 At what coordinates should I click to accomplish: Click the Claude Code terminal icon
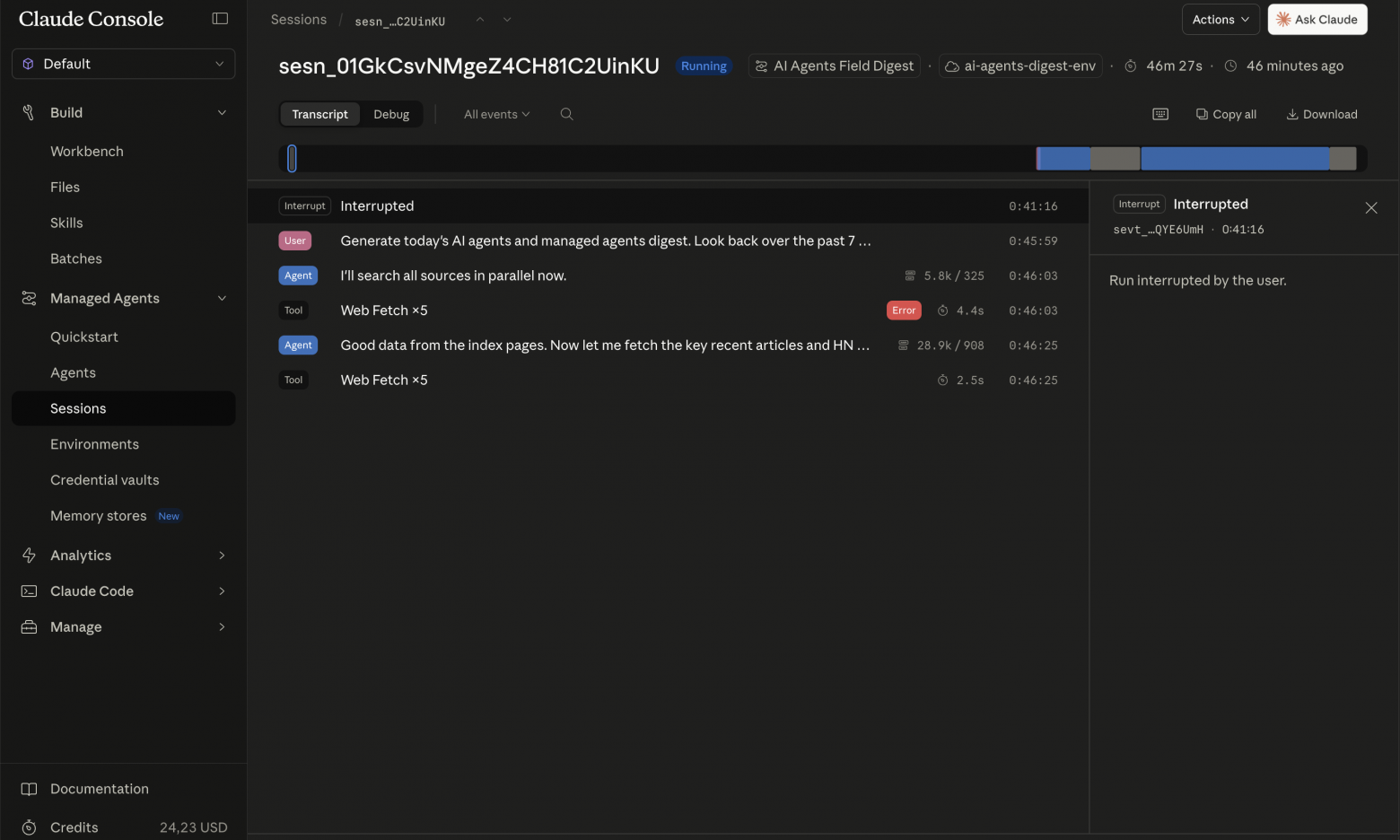pyautogui.click(x=29, y=591)
